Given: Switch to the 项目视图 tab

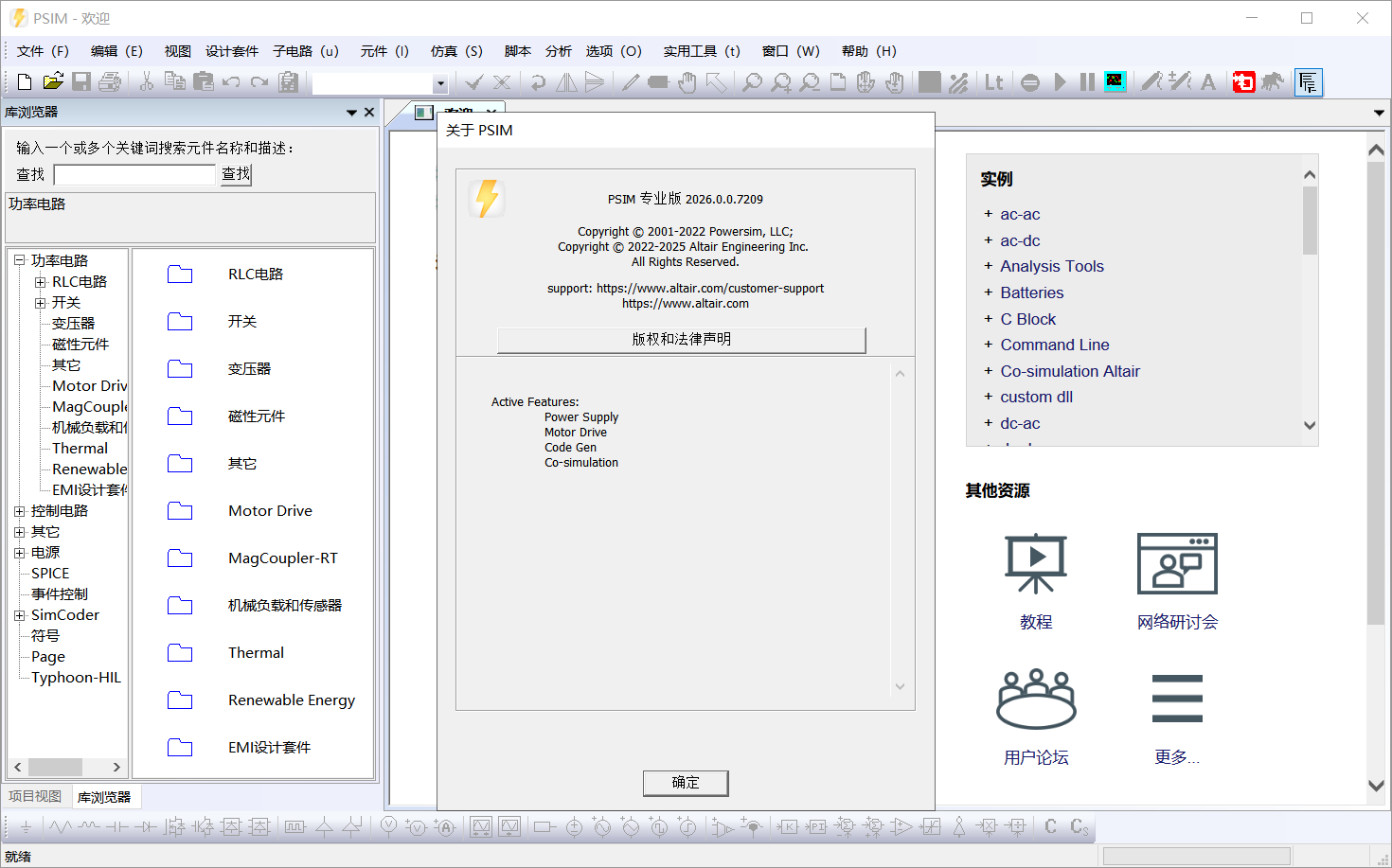Looking at the screenshot, I should (35, 797).
